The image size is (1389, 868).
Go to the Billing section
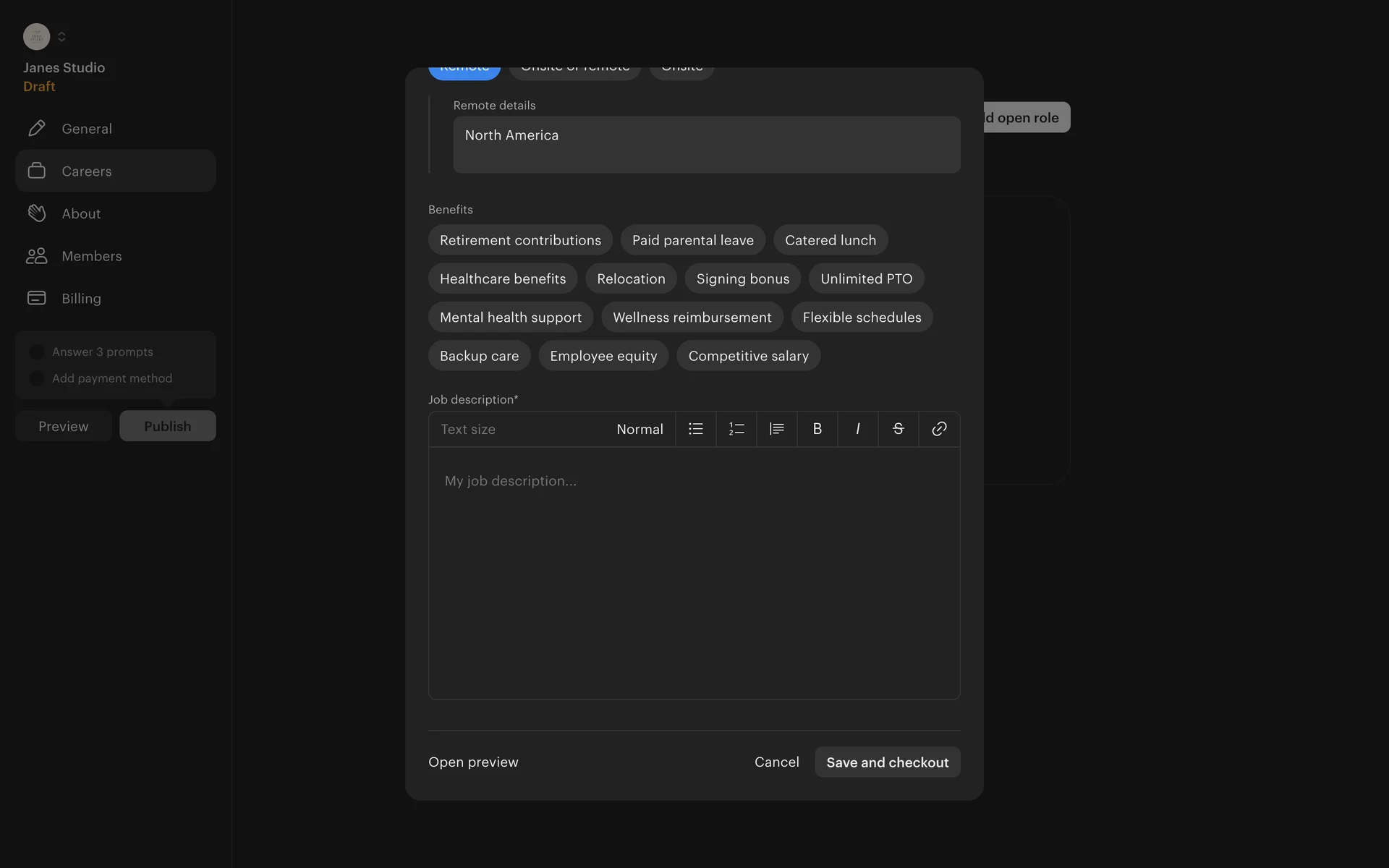point(81,299)
